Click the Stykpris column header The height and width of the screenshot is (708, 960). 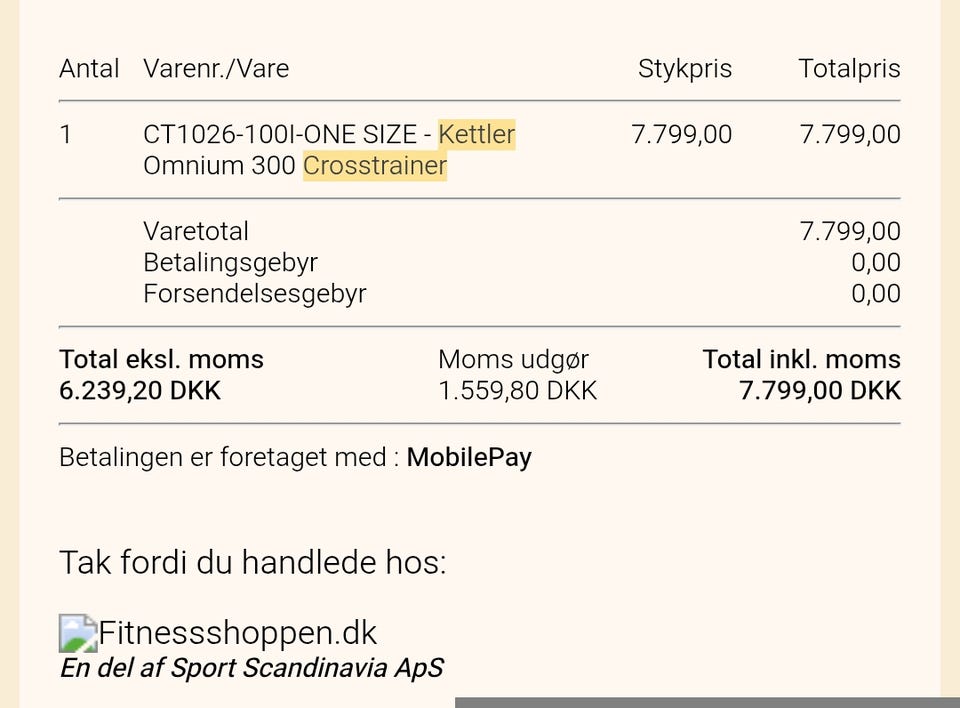point(685,69)
